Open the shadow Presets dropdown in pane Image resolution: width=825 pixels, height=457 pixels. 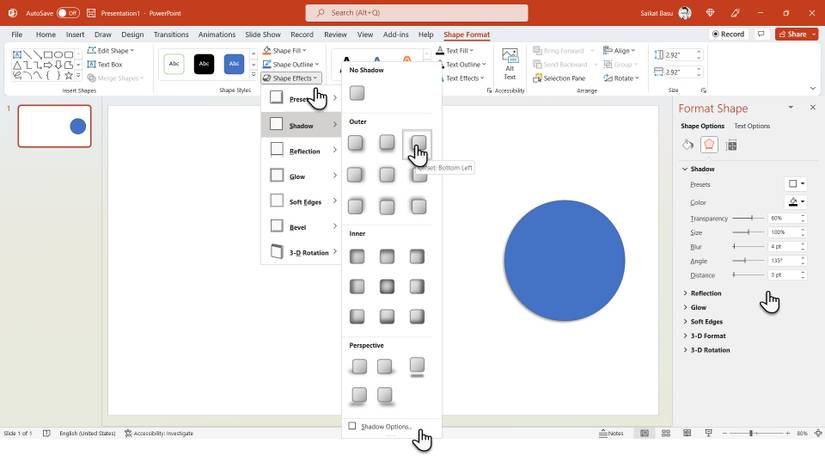(796, 184)
